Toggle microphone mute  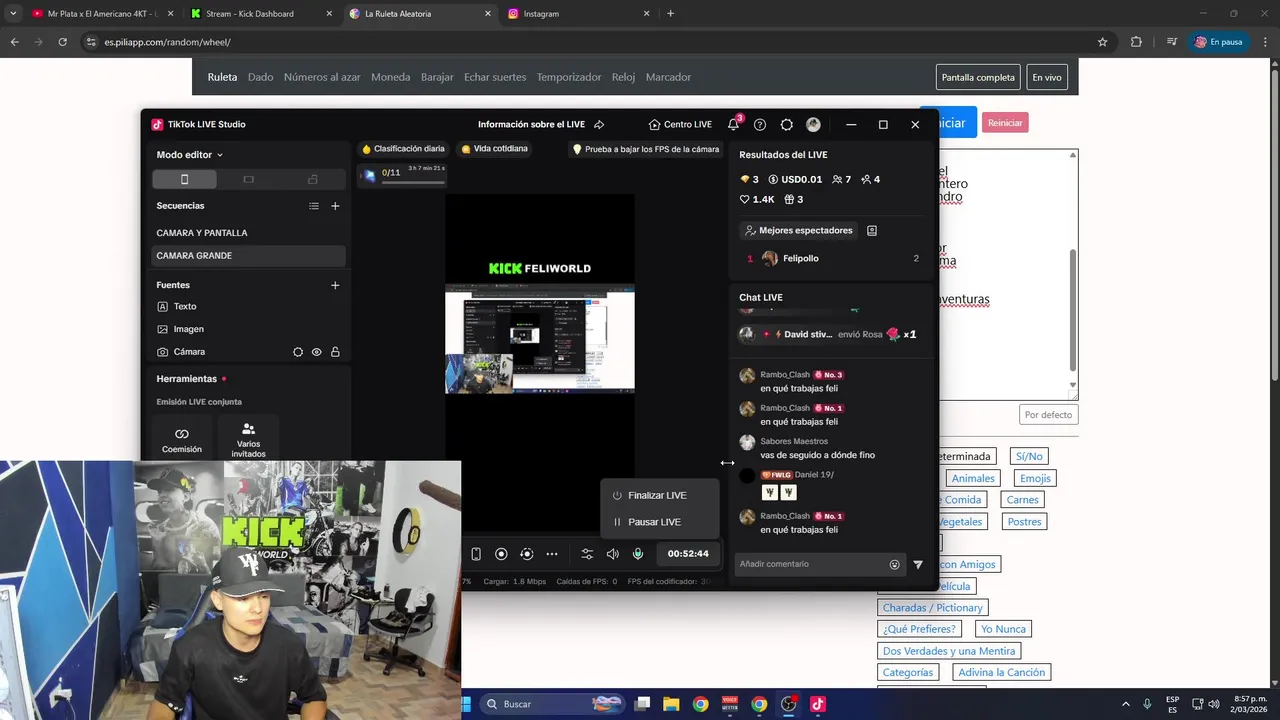coord(638,554)
